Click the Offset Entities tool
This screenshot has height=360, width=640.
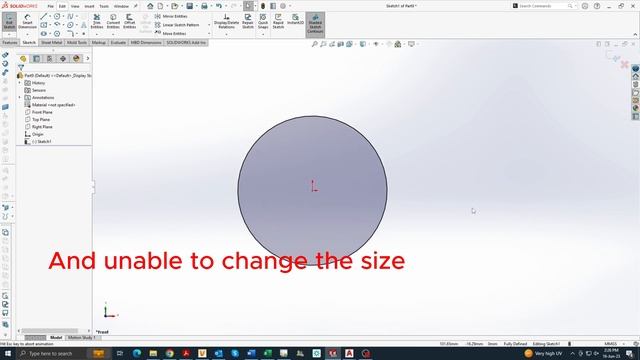pos(129,21)
